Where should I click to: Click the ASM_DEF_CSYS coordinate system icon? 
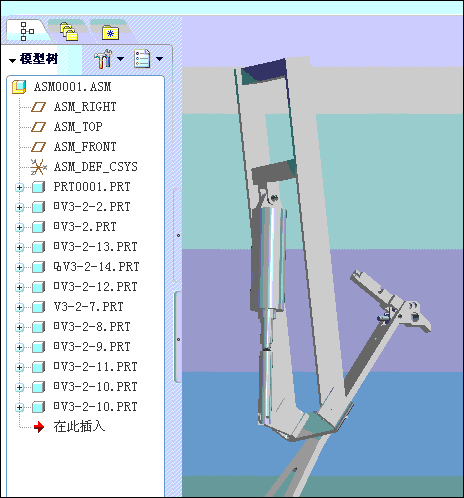38,167
